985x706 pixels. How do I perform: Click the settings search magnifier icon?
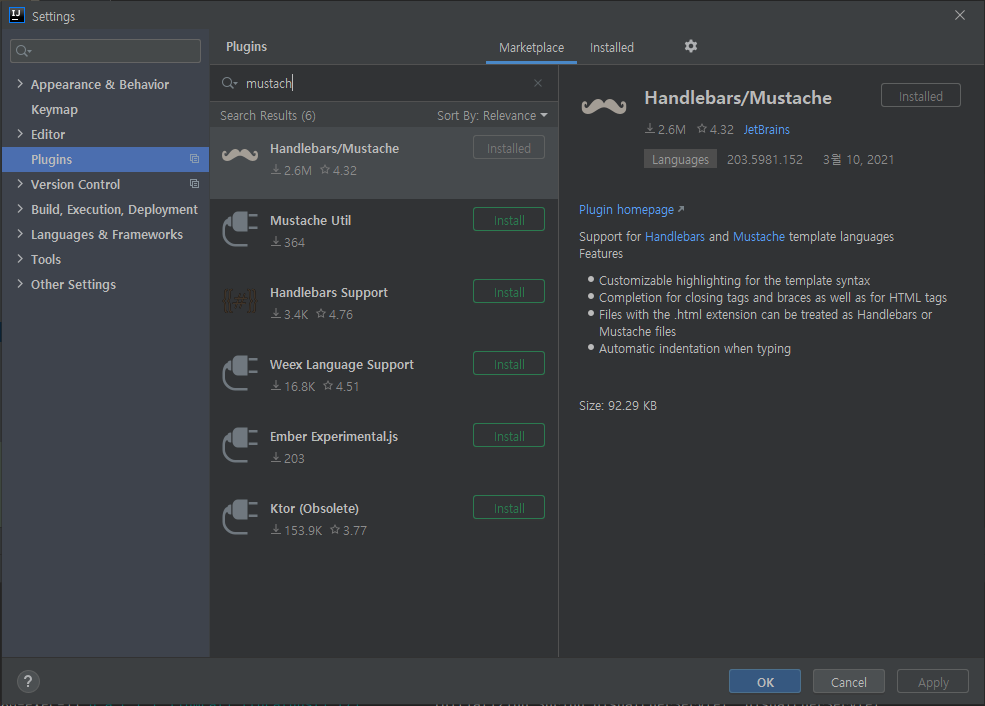pyautogui.click(x=23, y=51)
